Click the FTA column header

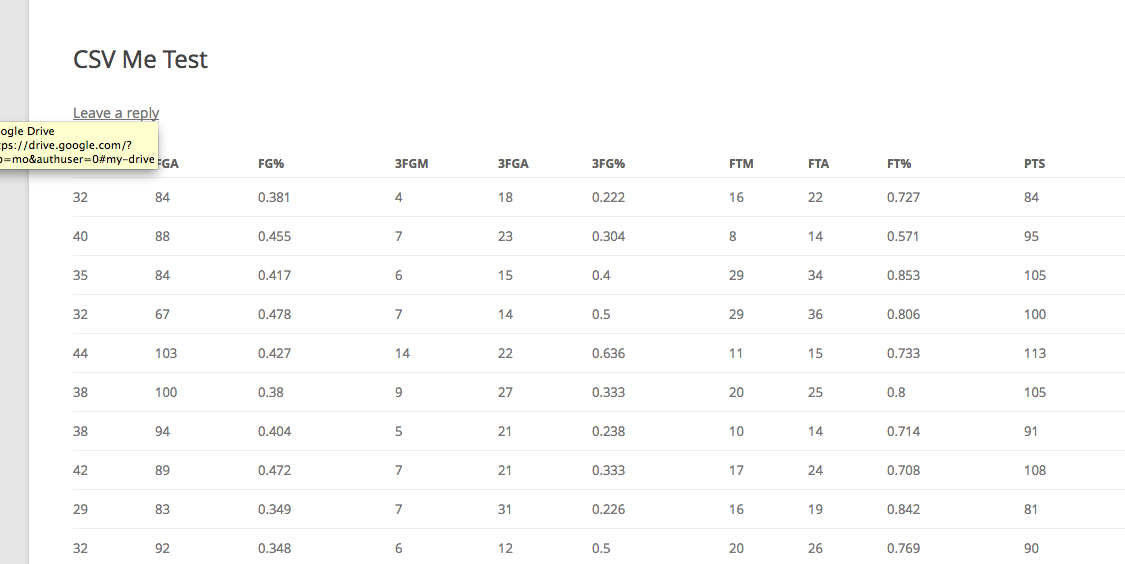819,164
